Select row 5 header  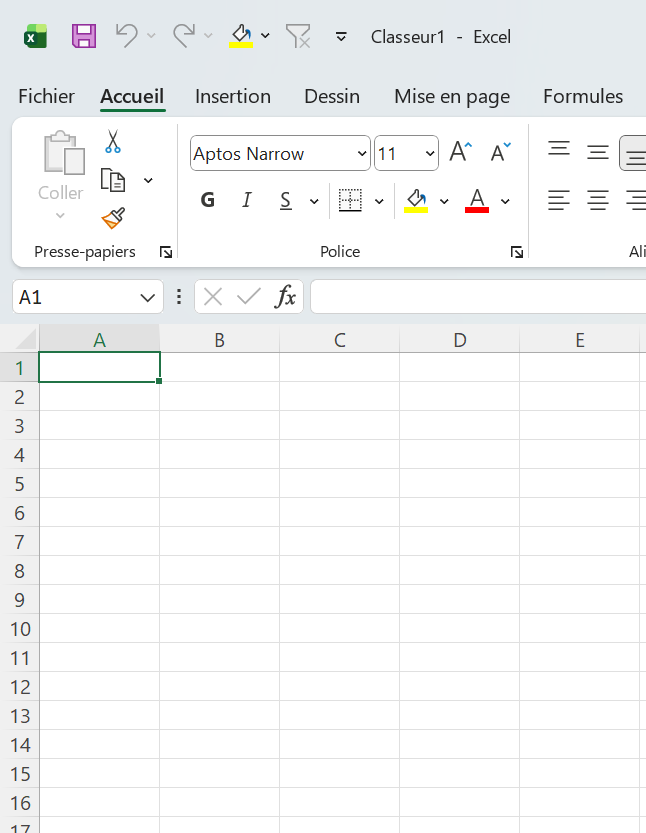(x=20, y=483)
